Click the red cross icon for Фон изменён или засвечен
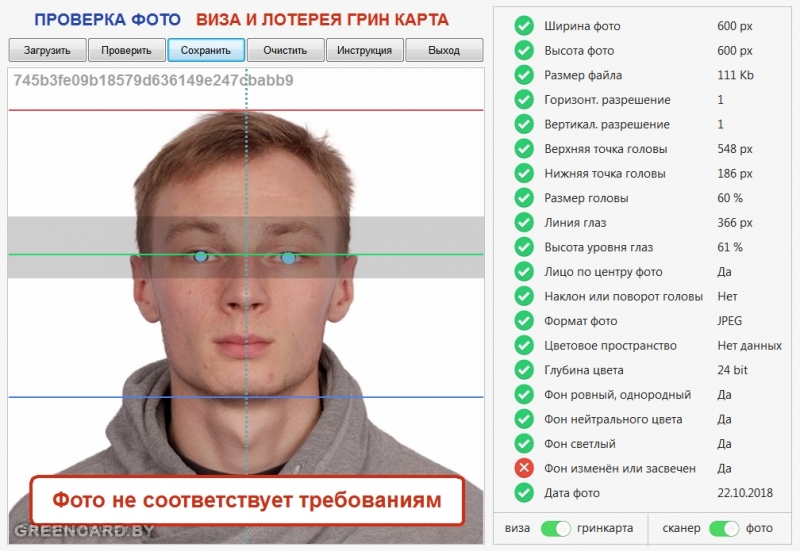Viewport: 800px width, 551px height. point(524,468)
